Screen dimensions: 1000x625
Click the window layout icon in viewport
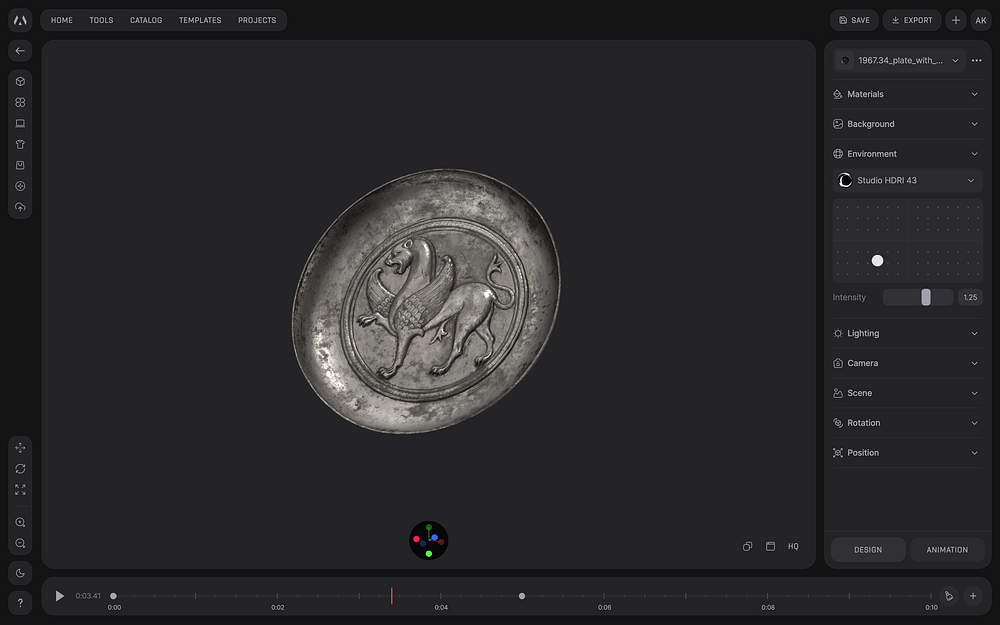pyautogui.click(x=770, y=547)
